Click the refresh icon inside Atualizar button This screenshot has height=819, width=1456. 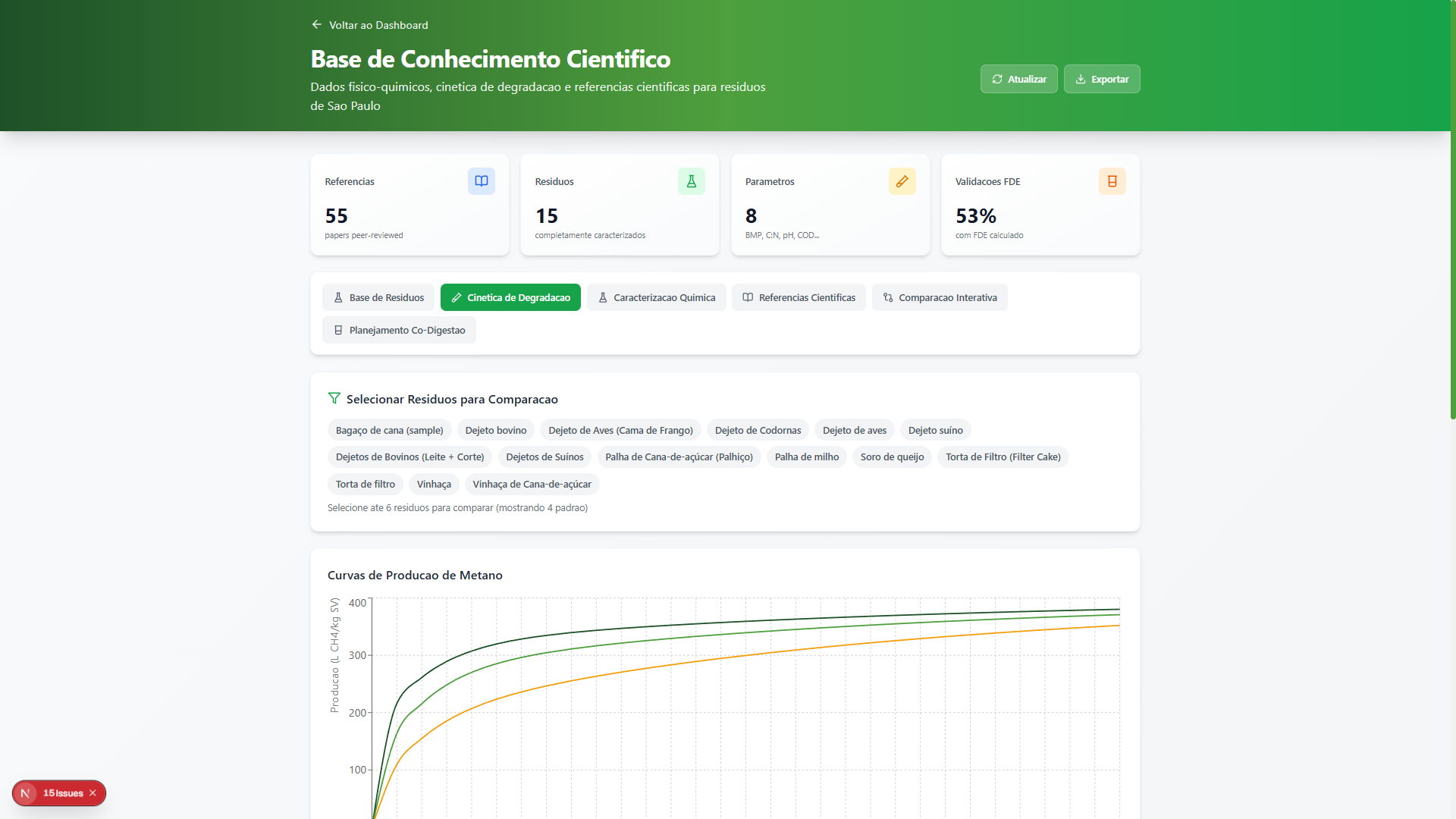[x=999, y=79]
